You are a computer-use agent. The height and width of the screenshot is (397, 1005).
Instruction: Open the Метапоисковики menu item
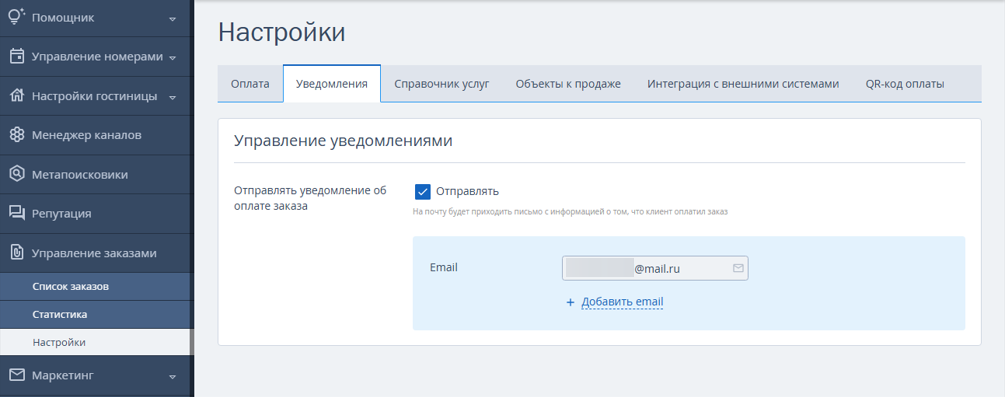(x=96, y=174)
